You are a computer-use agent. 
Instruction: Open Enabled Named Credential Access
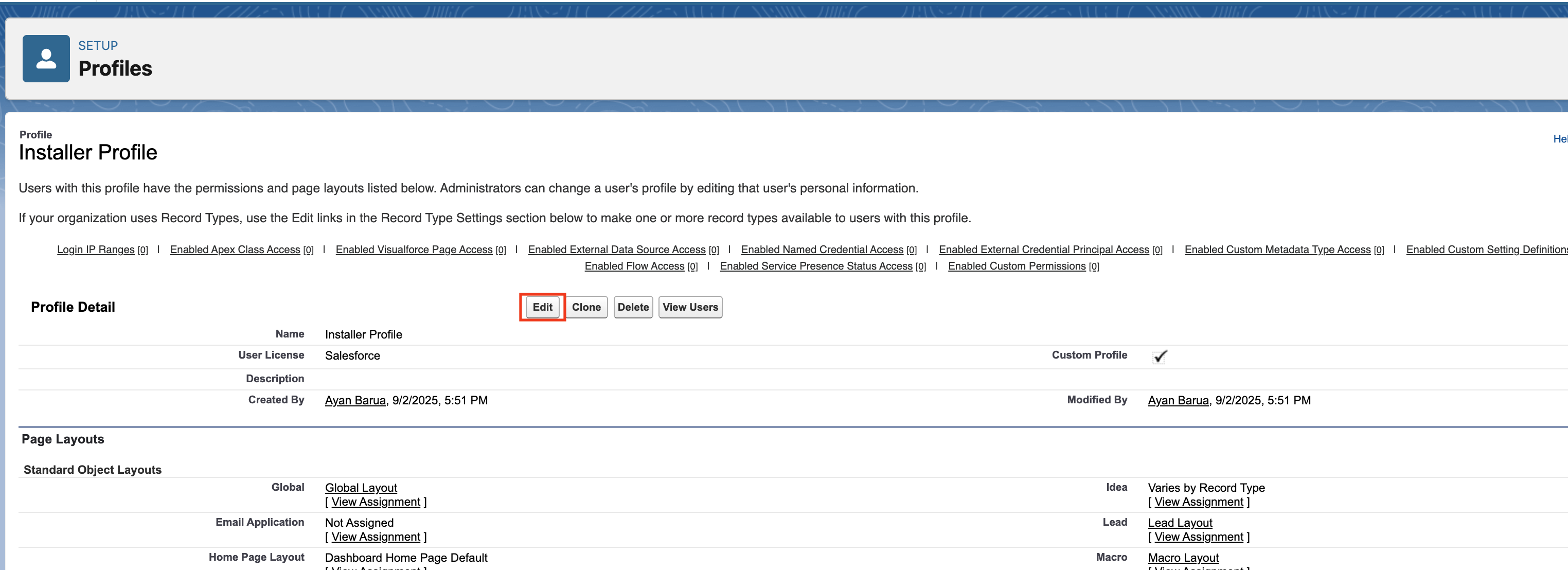click(x=823, y=249)
